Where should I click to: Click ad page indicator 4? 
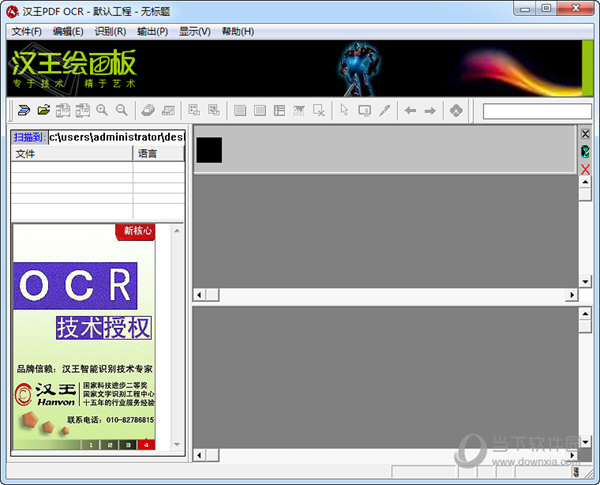coord(146,445)
